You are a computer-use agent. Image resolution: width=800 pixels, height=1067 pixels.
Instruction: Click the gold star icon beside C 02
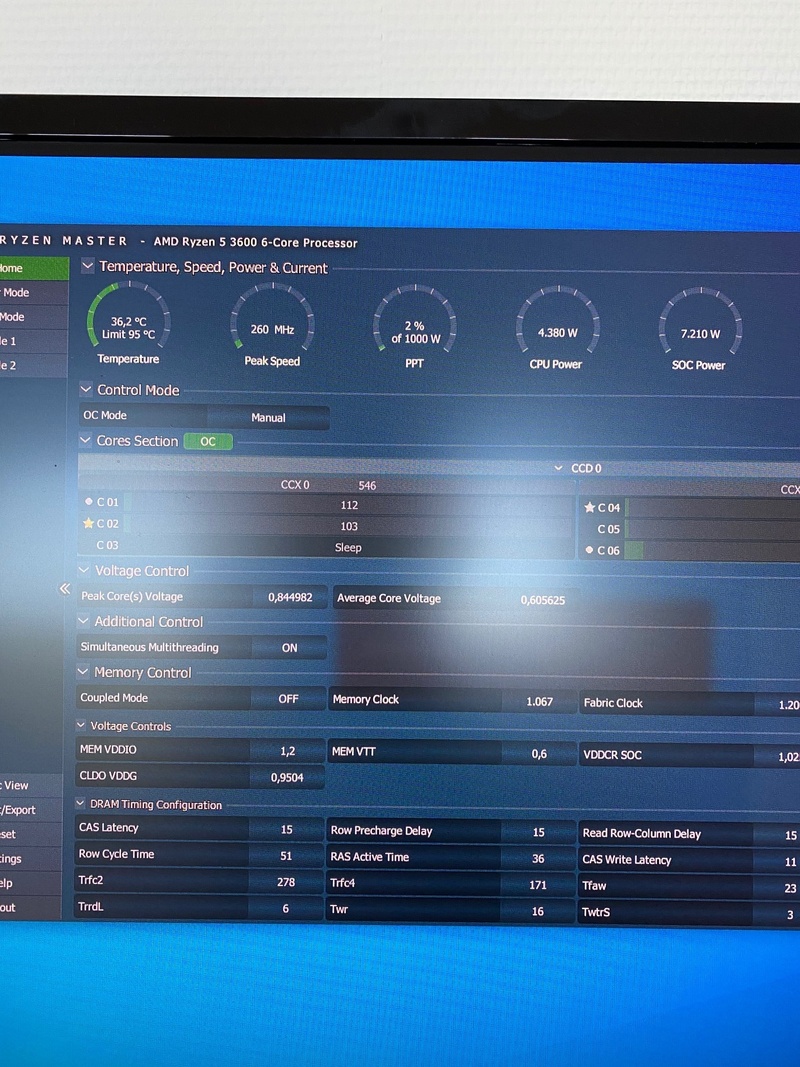click(88, 523)
